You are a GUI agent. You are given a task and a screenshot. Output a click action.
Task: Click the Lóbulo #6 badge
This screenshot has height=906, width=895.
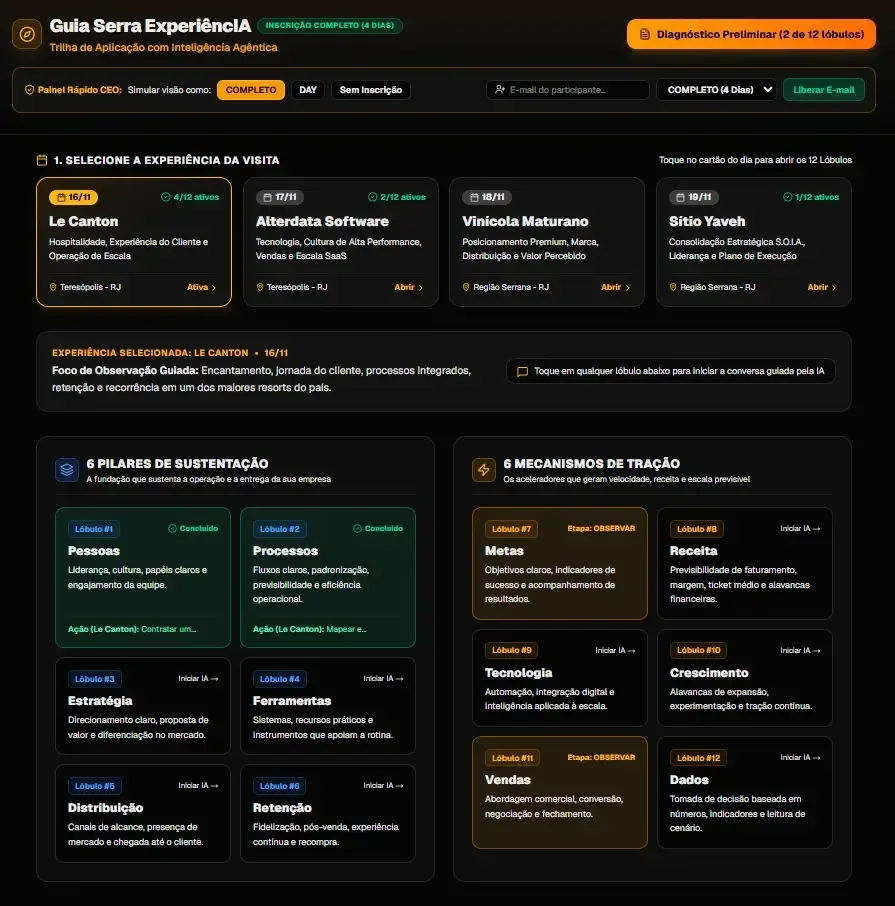tap(280, 786)
